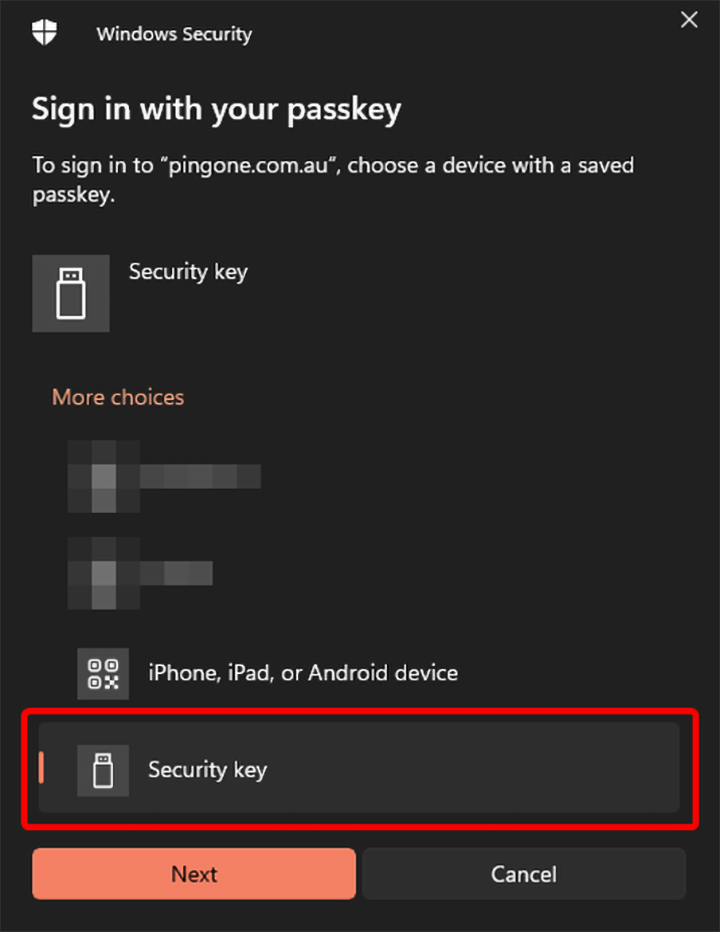720x932 pixels.
Task: Choose the first blurred passkey option text
Action: (x=200, y=477)
